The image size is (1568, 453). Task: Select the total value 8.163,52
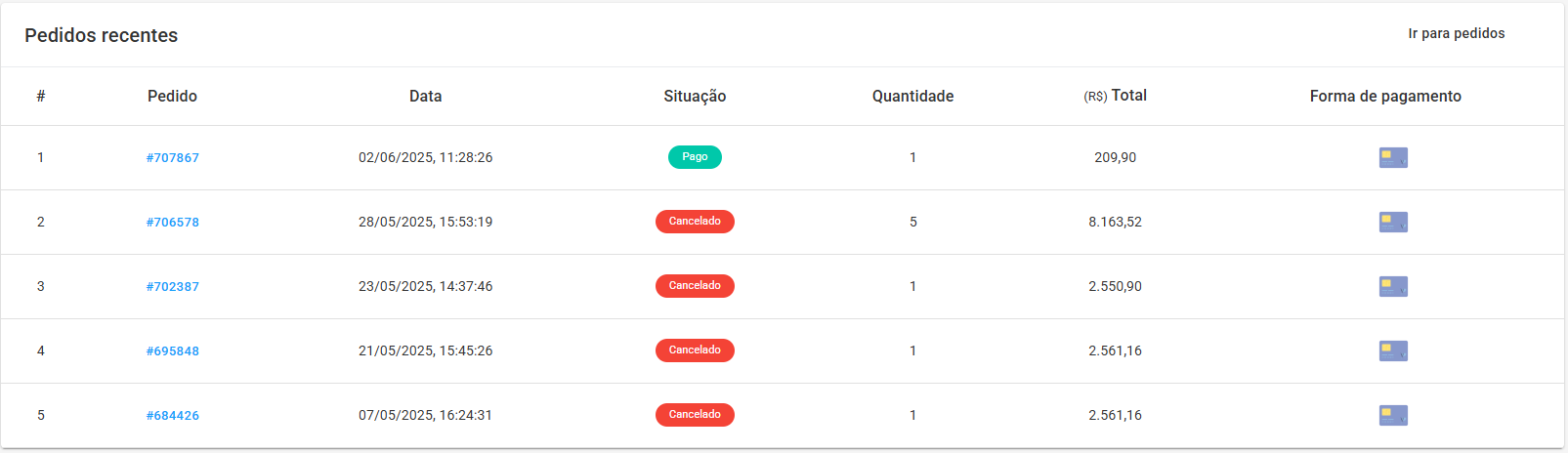1115,222
